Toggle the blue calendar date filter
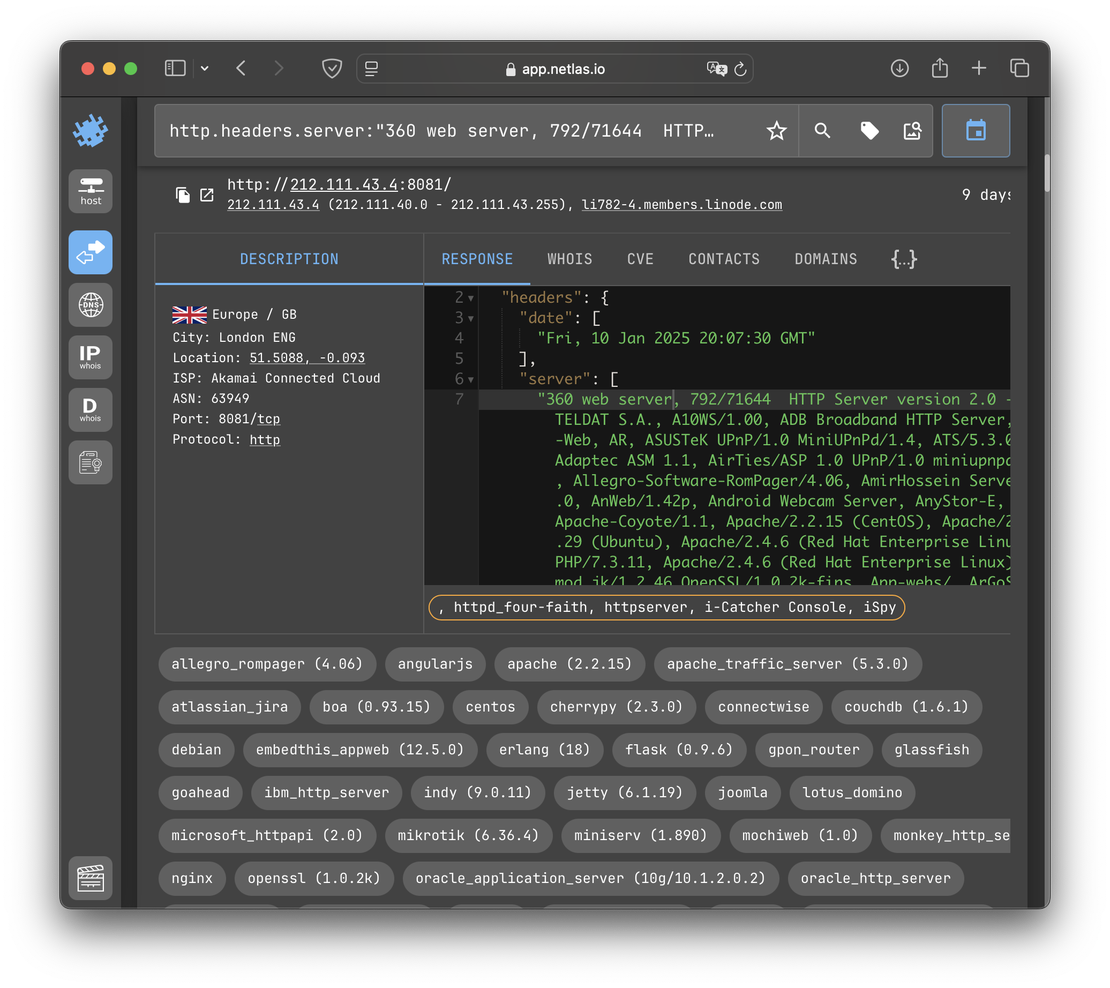 coord(975,130)
